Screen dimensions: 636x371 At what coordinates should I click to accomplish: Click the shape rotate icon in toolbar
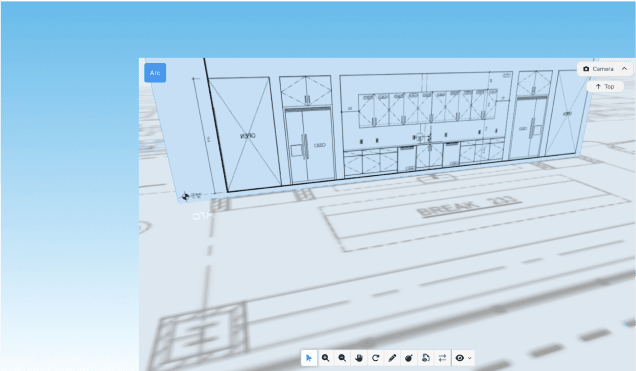click(425, 358)
